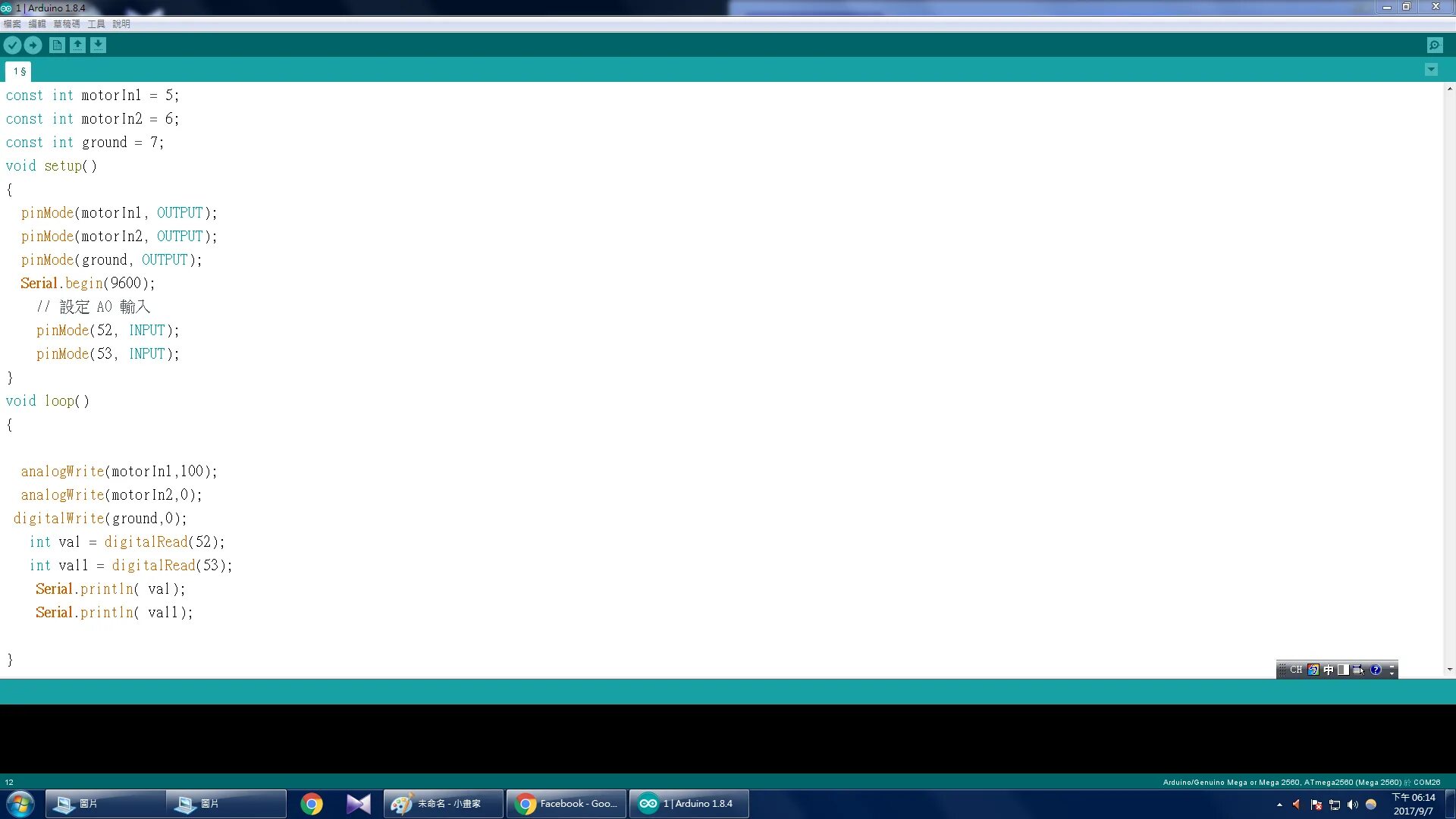1456x819 pixels.
Task: Click the editor scrollbar down arrow
Action: pos(1449,670)
